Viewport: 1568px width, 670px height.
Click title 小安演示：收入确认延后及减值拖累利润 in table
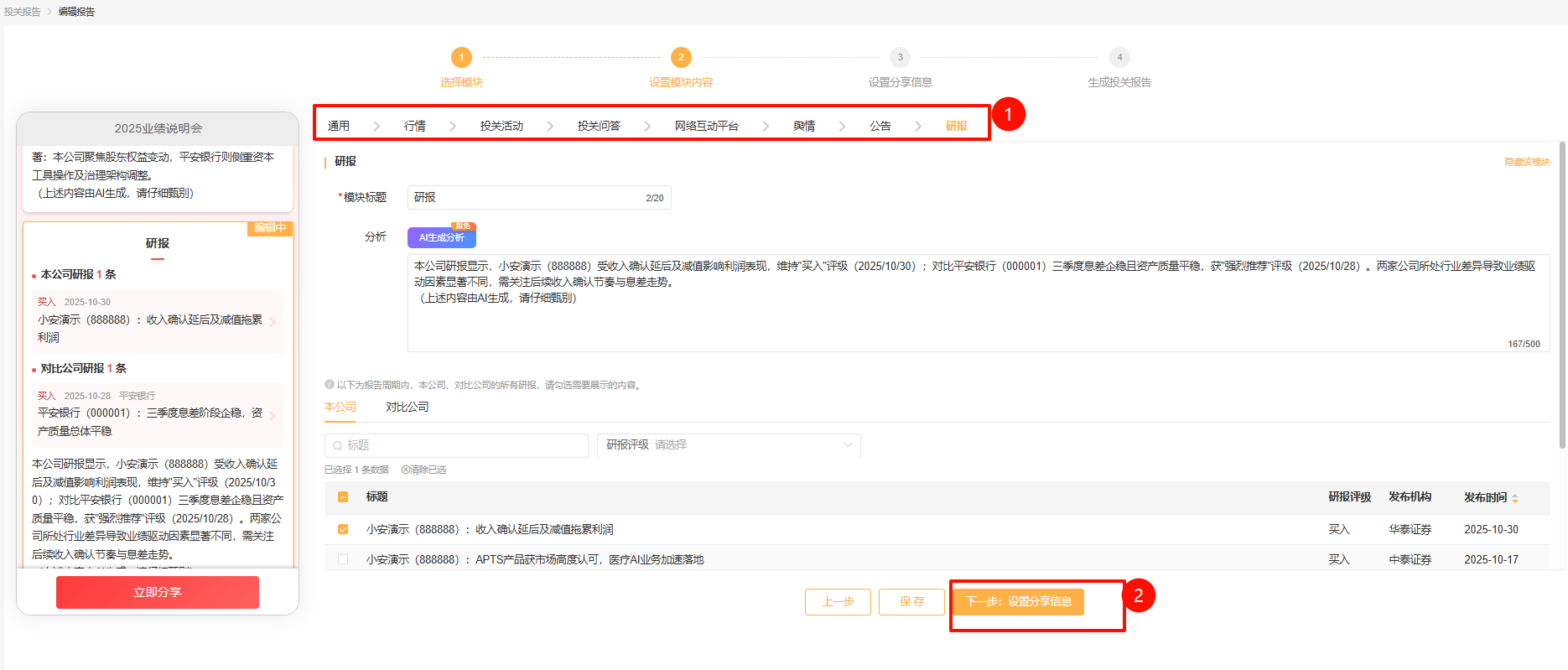(490, 529)
